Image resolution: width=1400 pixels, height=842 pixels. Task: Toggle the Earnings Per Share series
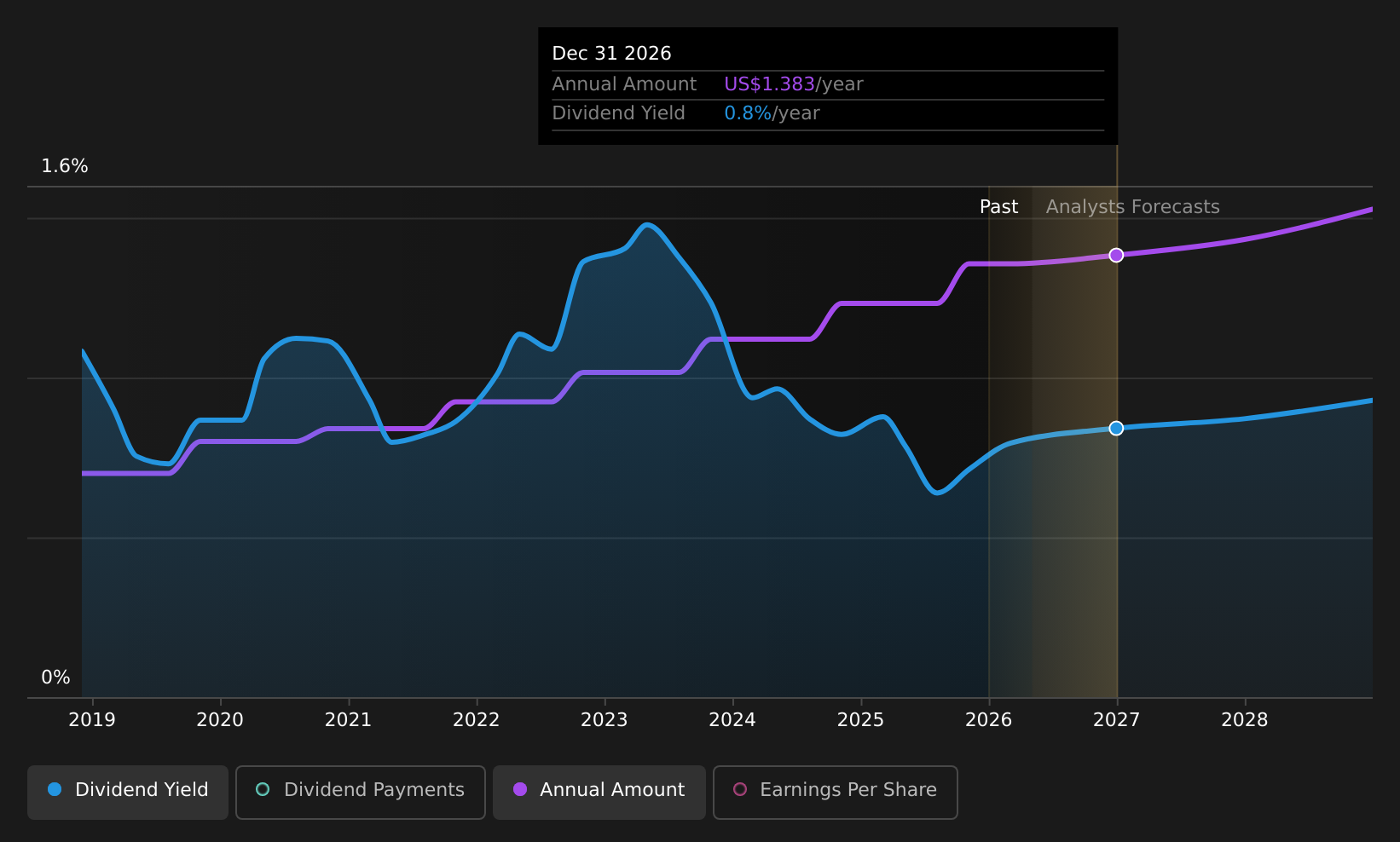point(836,792)
